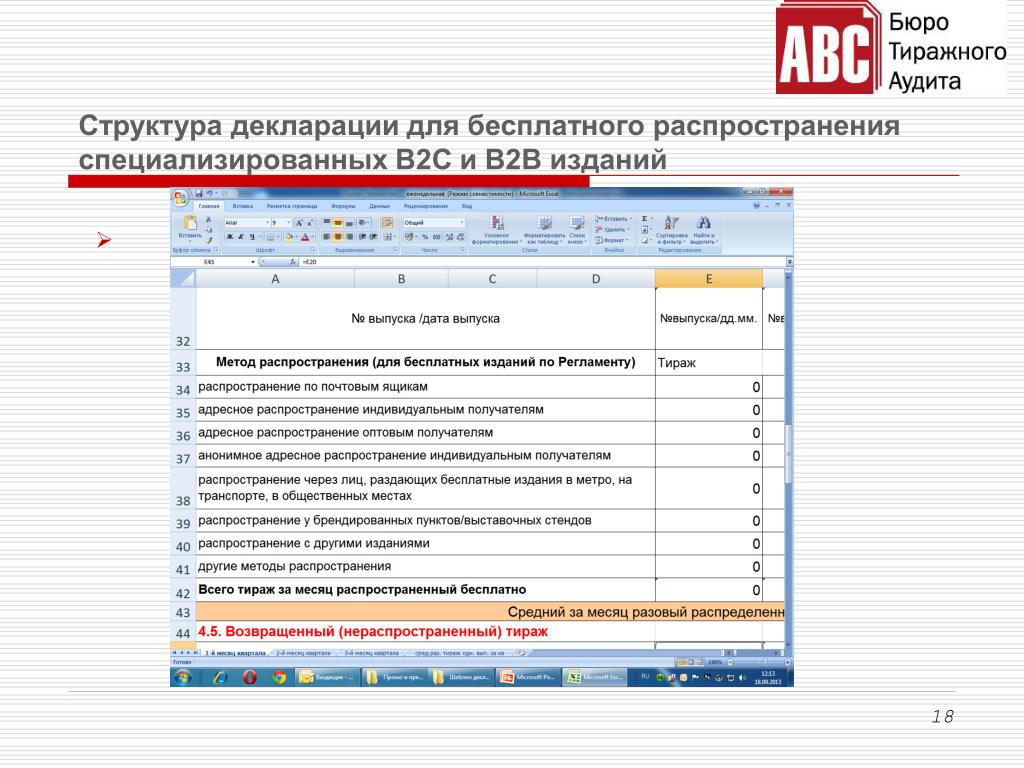
Task: Open the Шрифт group dialog launcher
Action: pyautogui.click(x=313, y=250)
